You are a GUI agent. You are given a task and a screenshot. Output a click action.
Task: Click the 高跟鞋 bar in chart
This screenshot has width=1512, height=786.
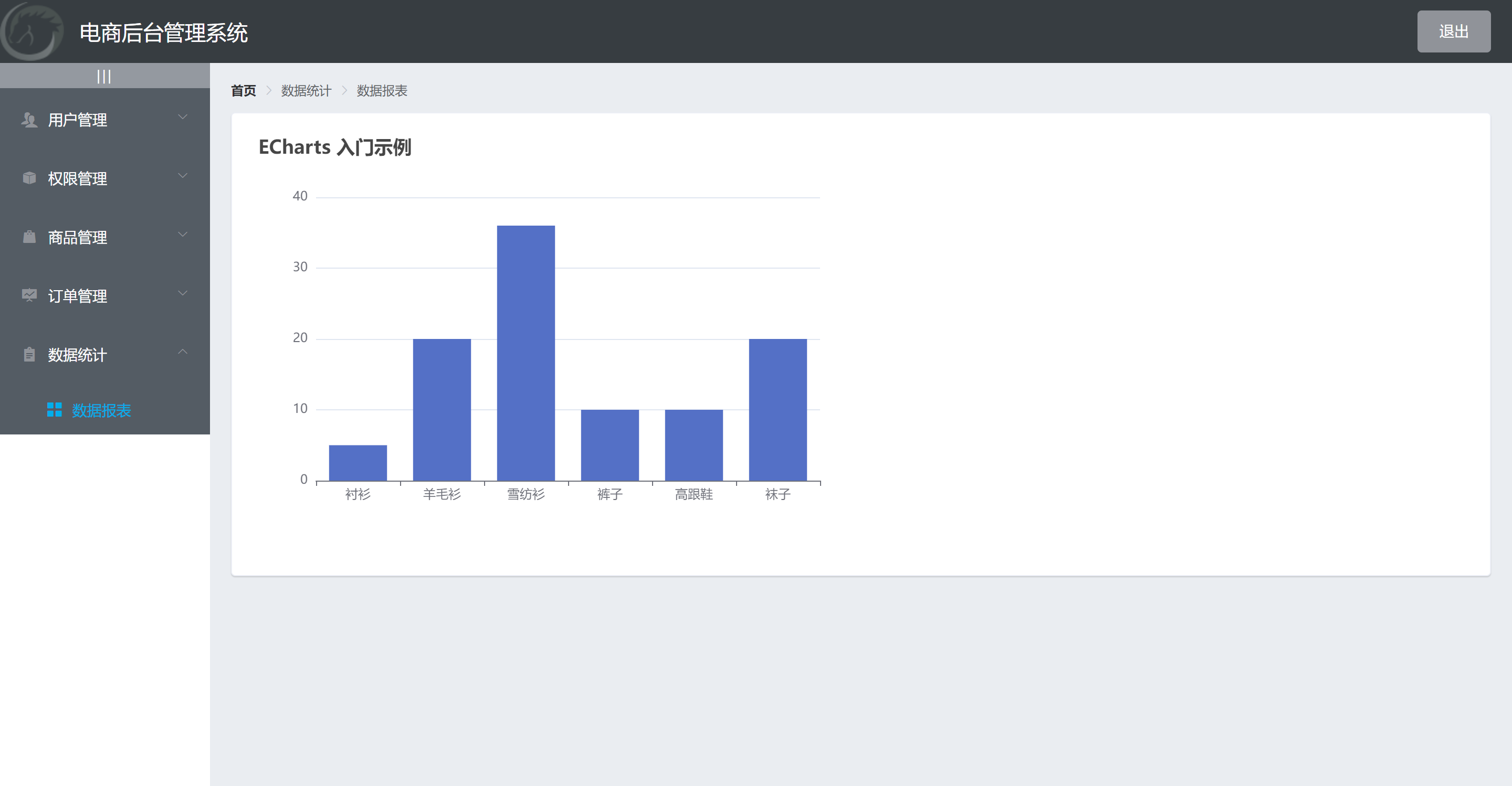[693, 445]
